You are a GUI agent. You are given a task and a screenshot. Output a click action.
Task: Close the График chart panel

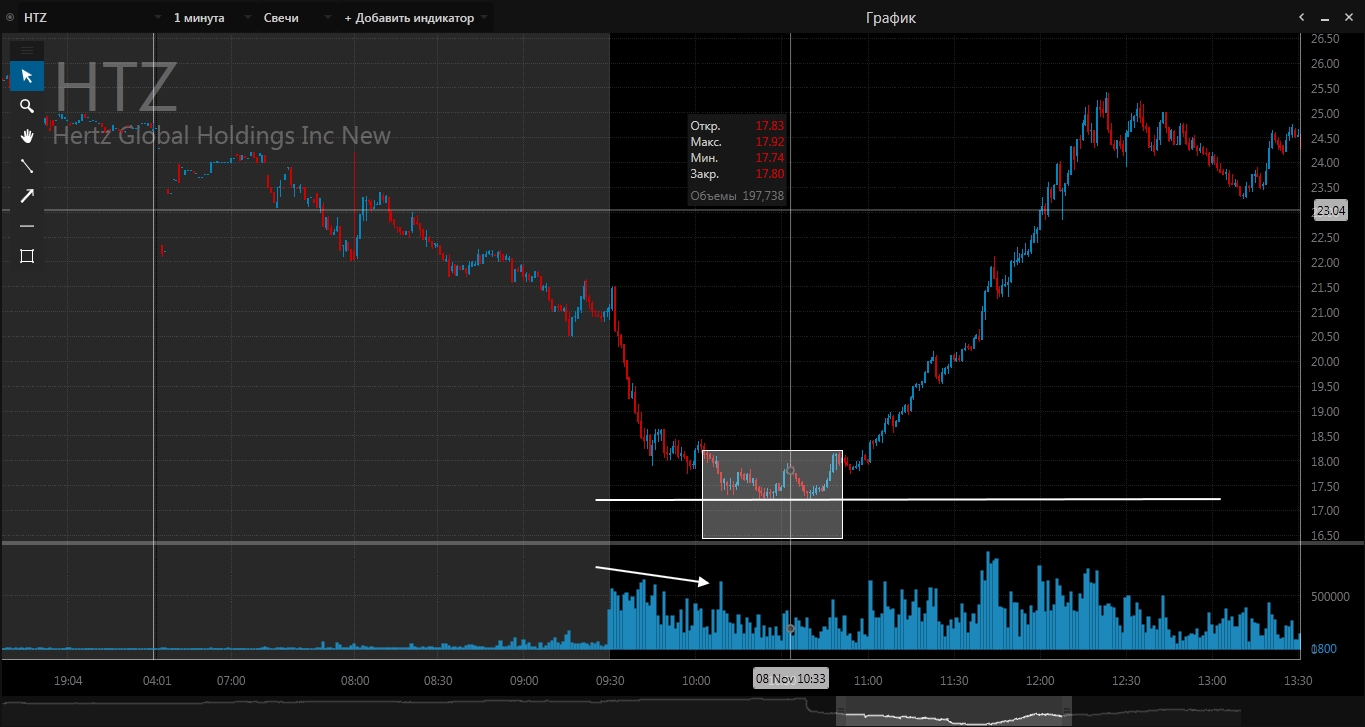click(1348, 18)
